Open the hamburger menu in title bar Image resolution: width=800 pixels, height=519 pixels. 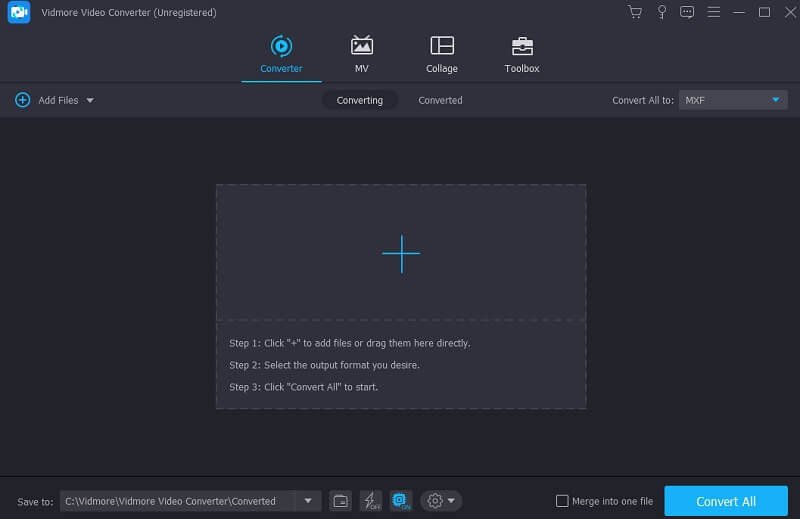(713, 12)
